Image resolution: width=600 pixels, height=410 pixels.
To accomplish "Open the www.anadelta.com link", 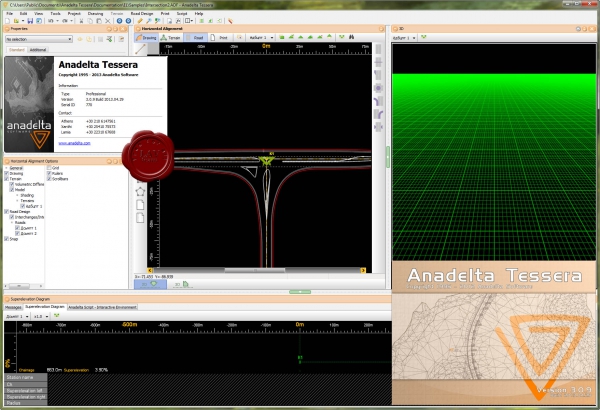I will pos(74,143).
